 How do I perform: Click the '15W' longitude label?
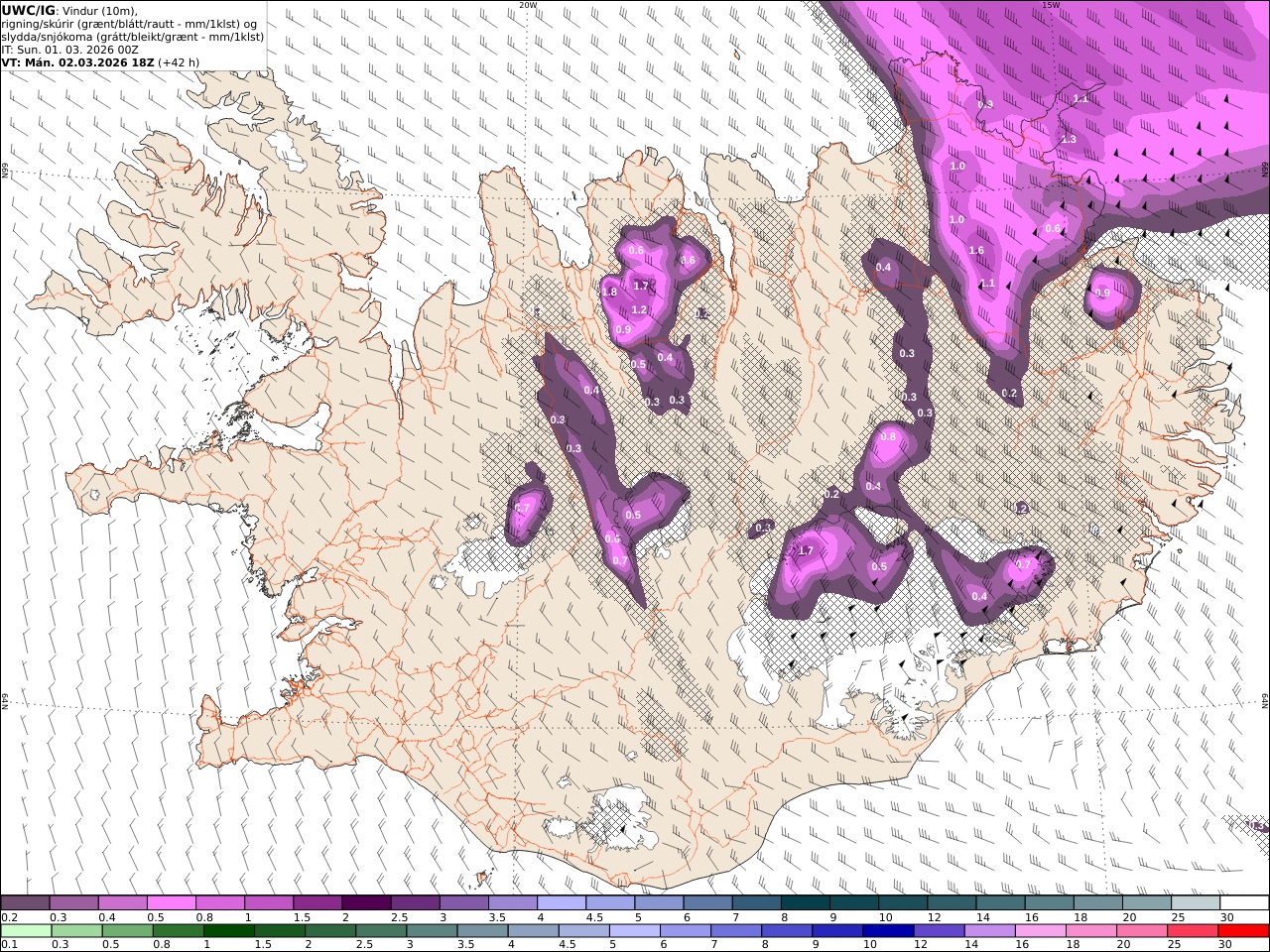point(1051,5)
